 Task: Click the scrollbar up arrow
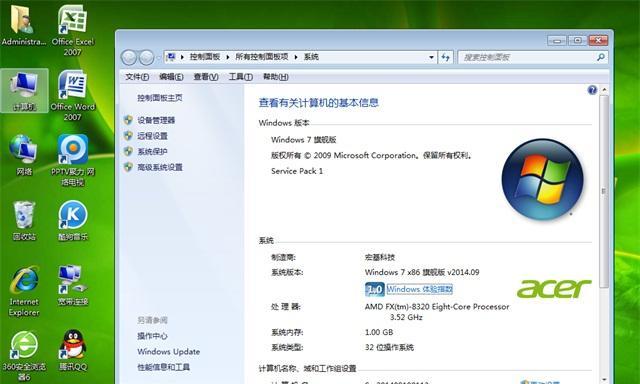click(604, 89)
